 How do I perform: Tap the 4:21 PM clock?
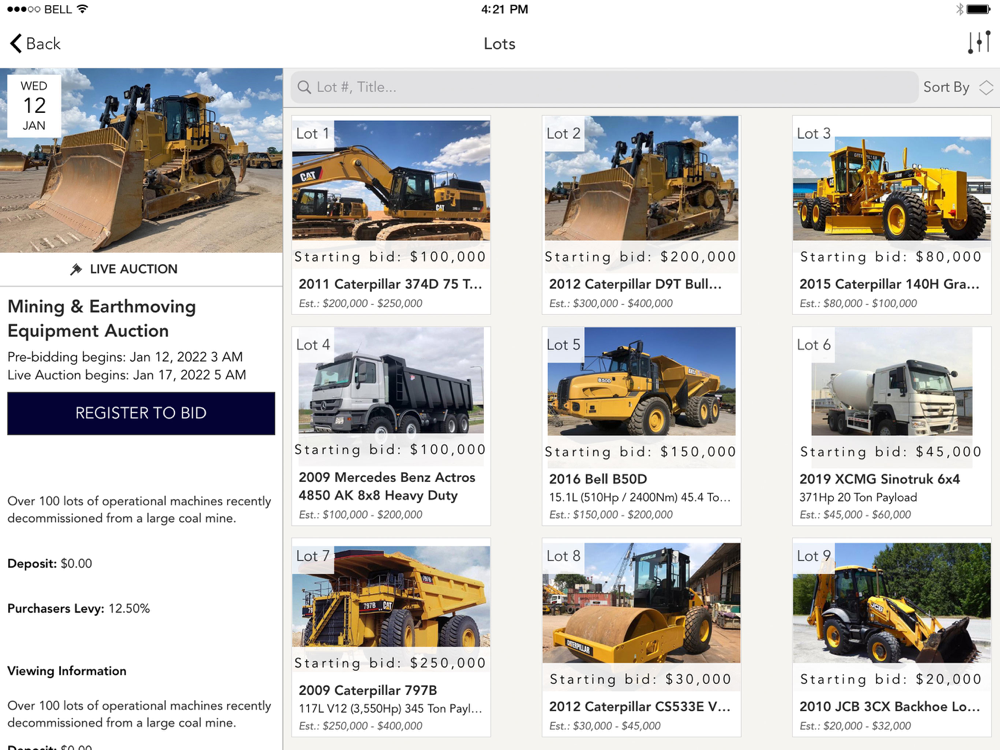point(504,9)
